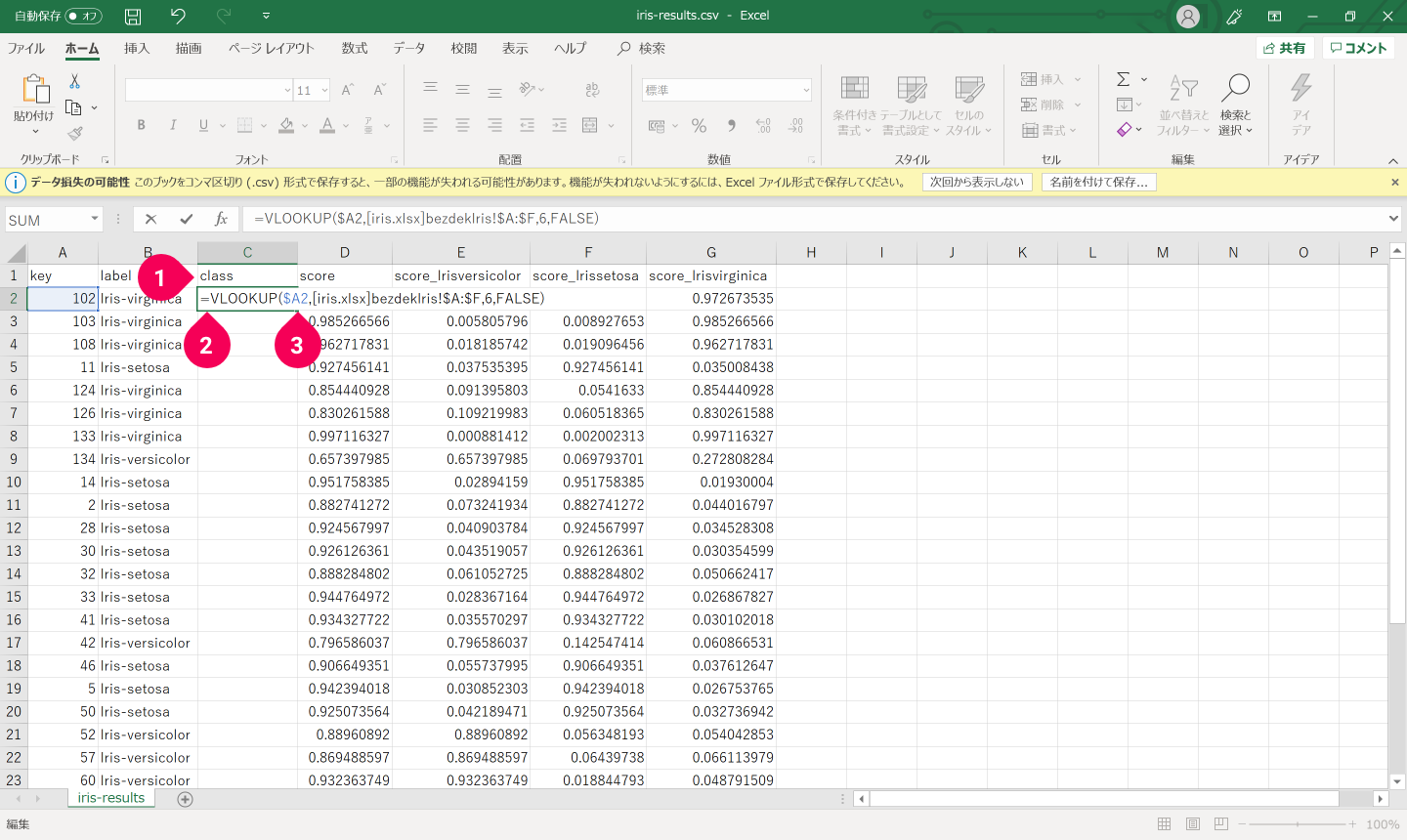The image size is (1407, 840).
Task: Click the Save icon in title bar
Action: 133,16
